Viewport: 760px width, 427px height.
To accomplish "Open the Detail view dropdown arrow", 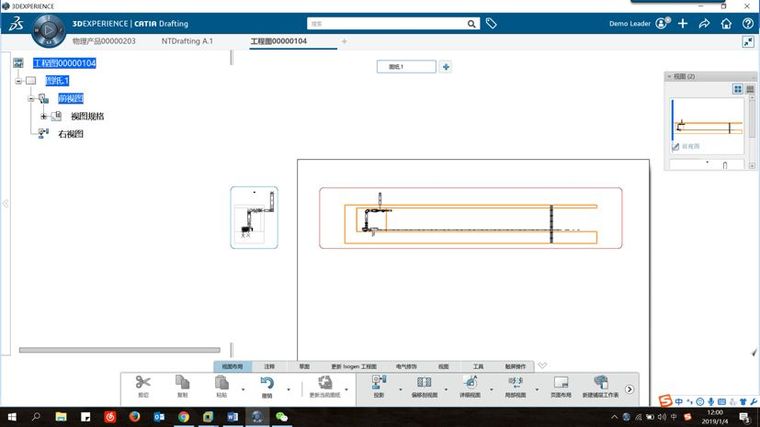I will 491,389.
